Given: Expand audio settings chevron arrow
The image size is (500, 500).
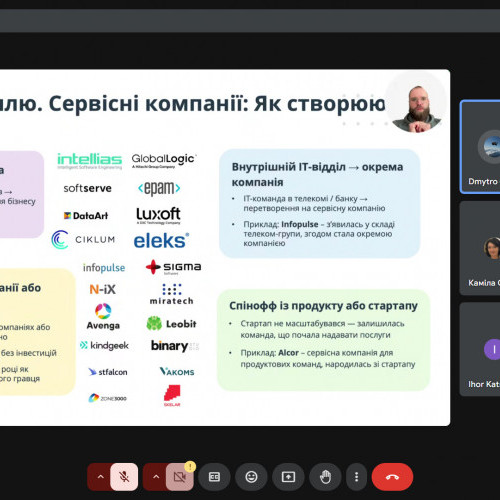Looking at the screenshot, I should [100, 477].
